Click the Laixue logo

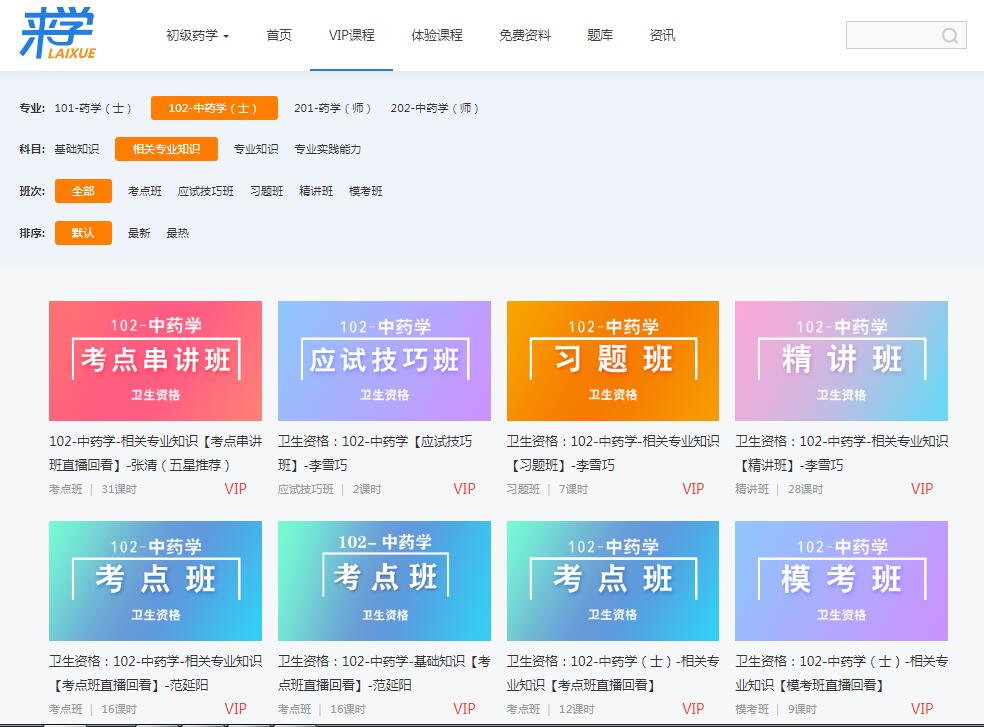(x=58, y=35)
